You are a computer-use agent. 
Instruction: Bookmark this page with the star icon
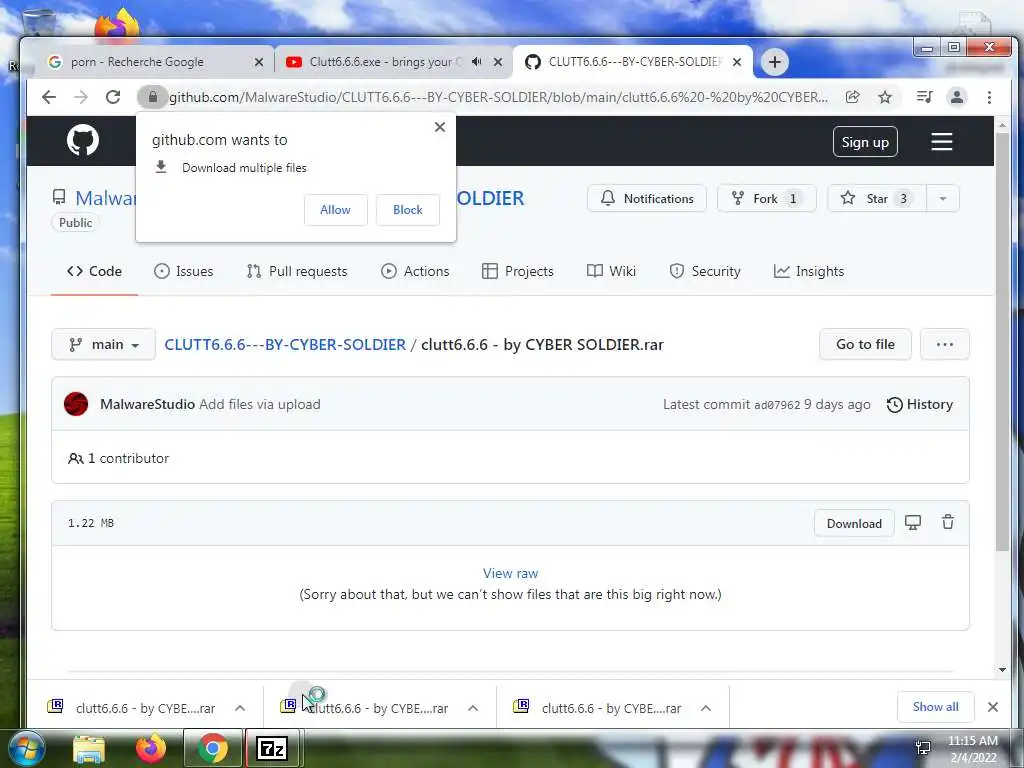(885, 97)
